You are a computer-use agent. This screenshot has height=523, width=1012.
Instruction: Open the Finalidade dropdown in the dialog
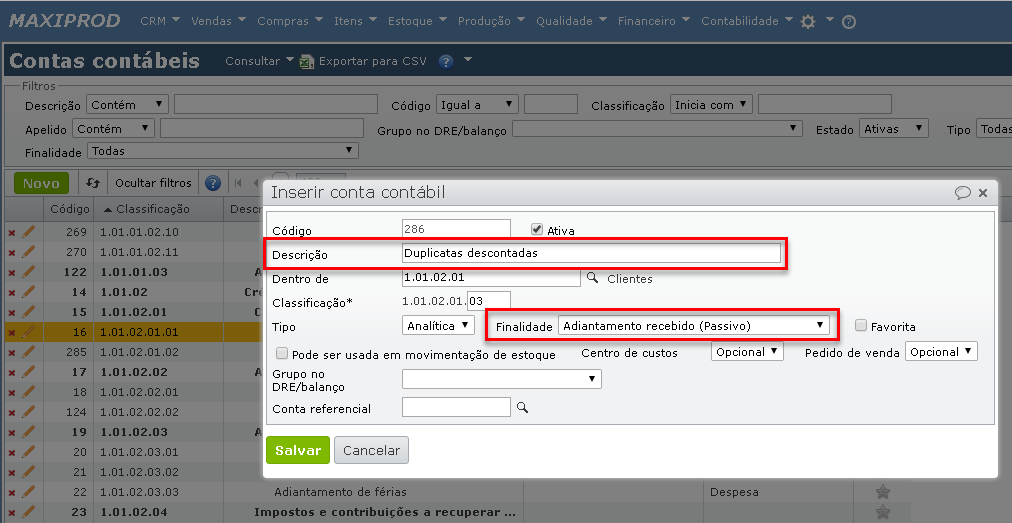693,326
